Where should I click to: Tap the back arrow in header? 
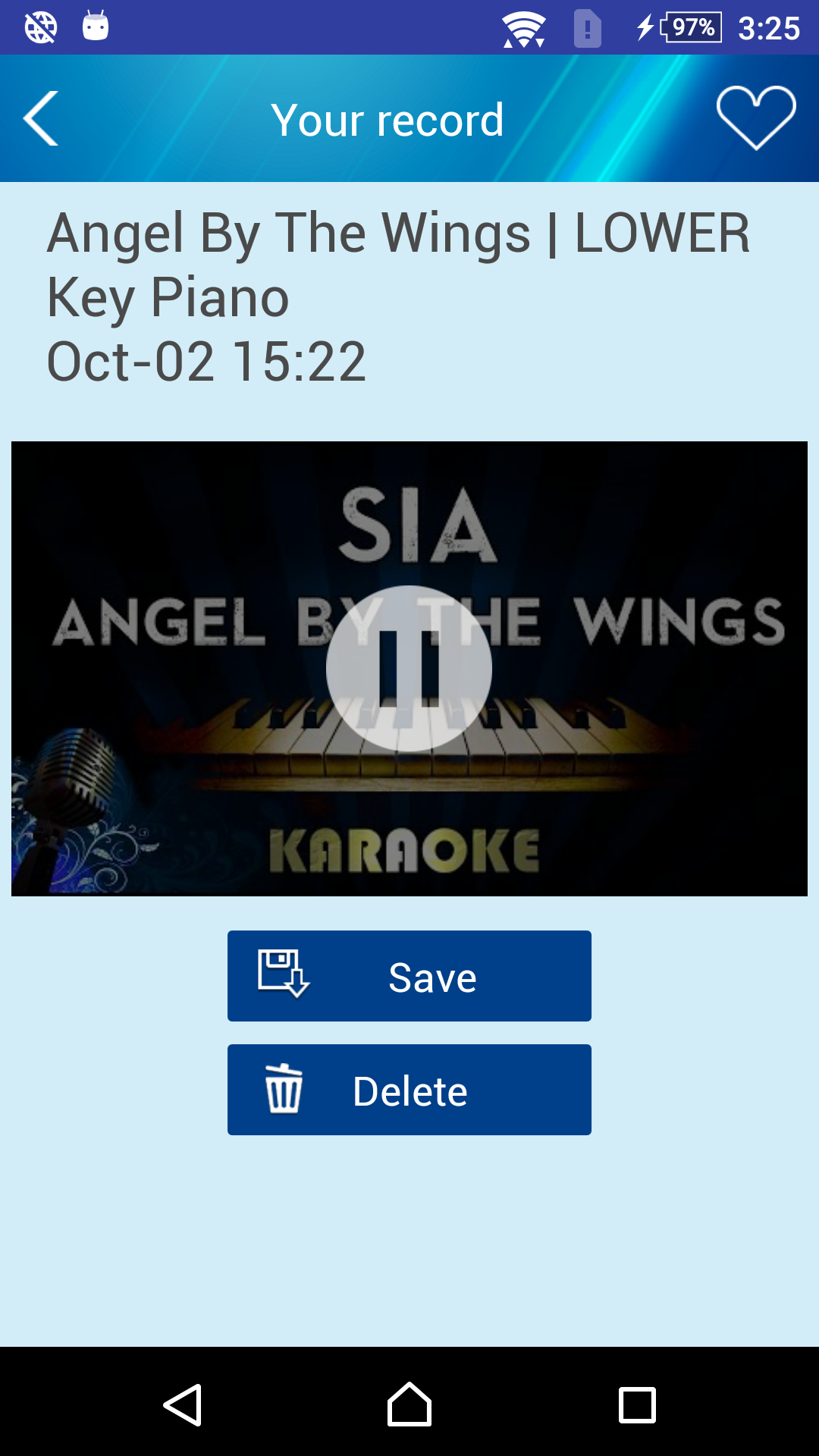pos(41,118)
